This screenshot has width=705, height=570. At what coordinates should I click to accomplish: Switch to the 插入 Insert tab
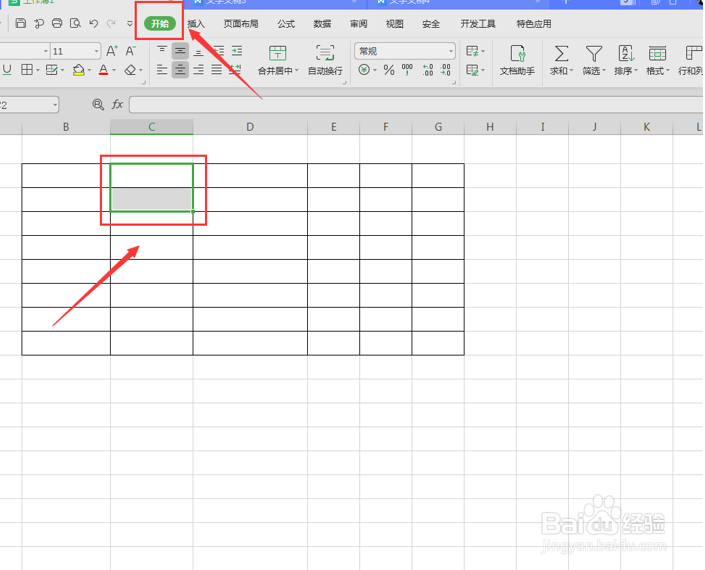[196, 24]
